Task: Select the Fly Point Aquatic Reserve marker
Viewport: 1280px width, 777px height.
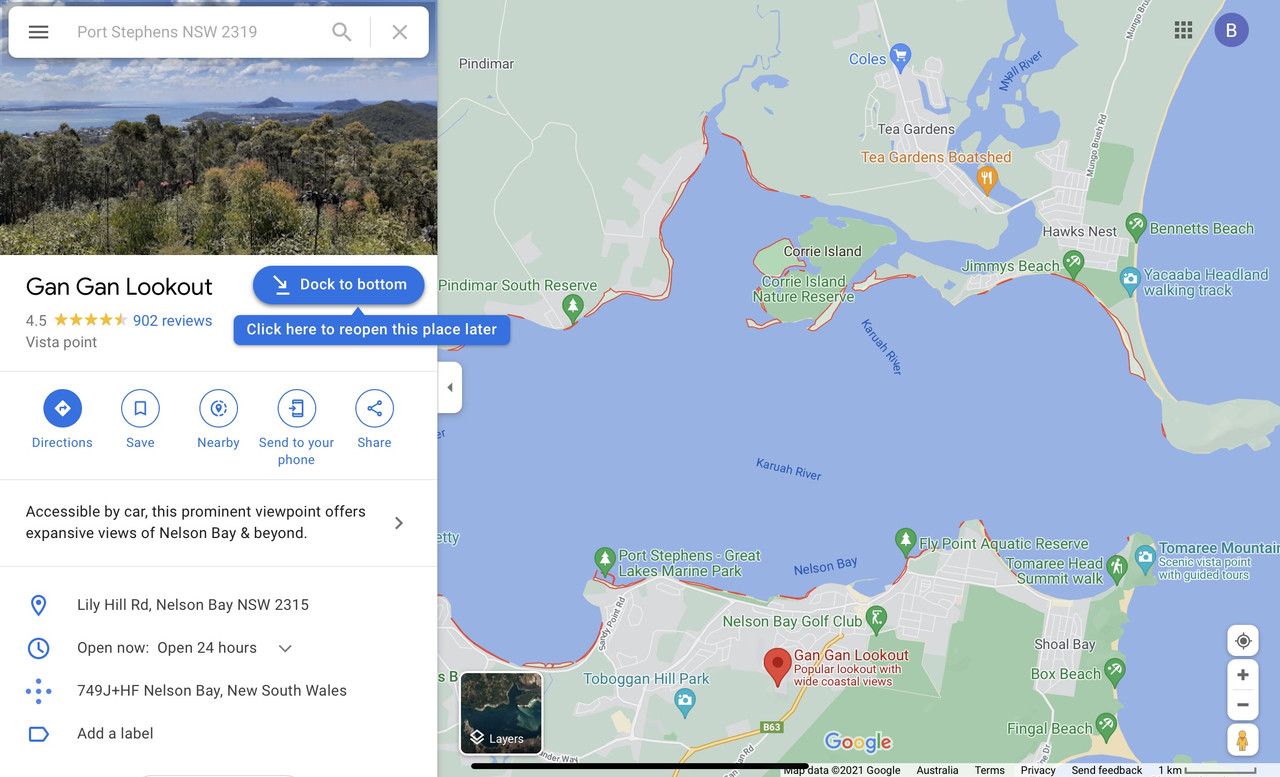Action: [x=905, y=541]
